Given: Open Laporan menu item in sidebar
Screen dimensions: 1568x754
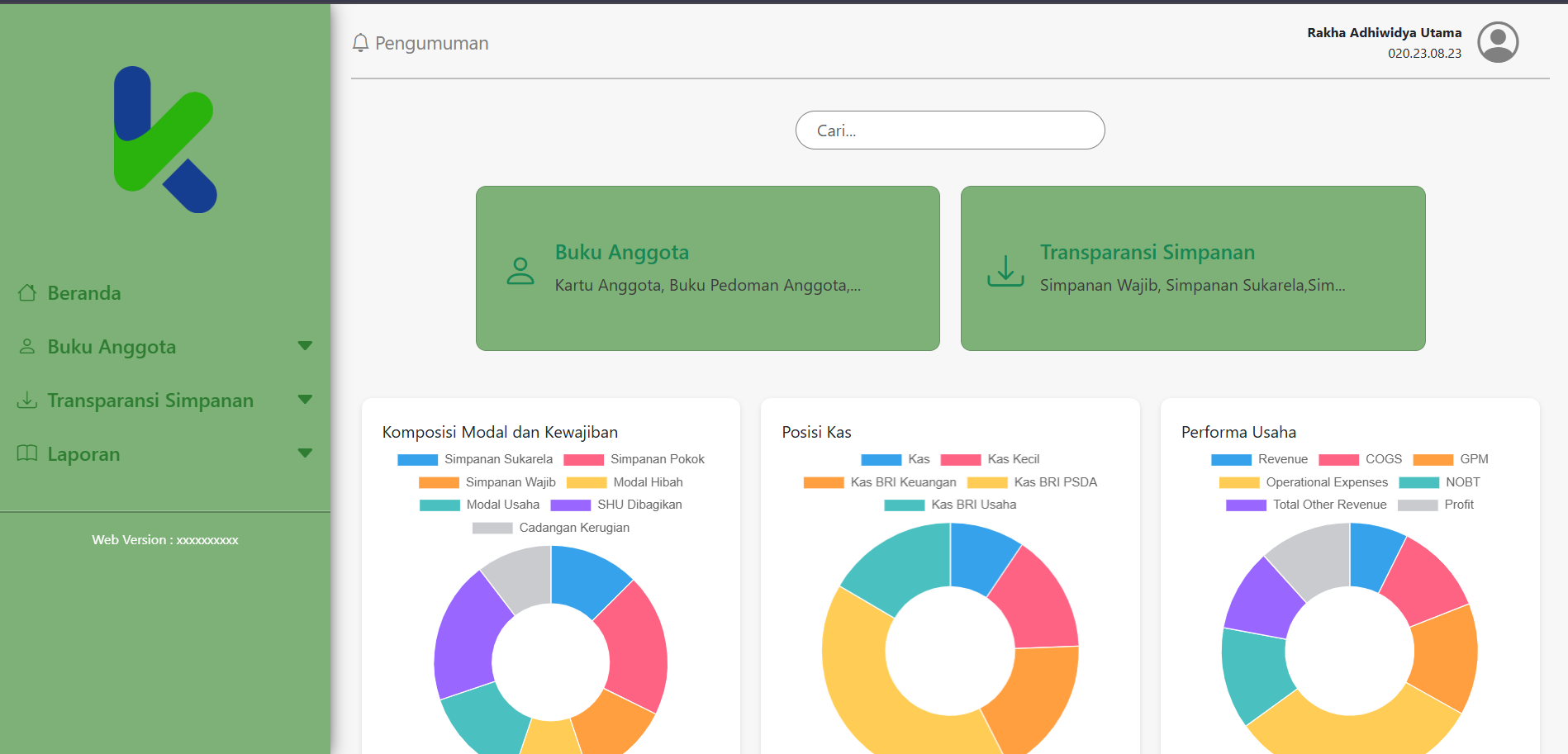Looking at the screenshot, I should click(x=83, y=454).
